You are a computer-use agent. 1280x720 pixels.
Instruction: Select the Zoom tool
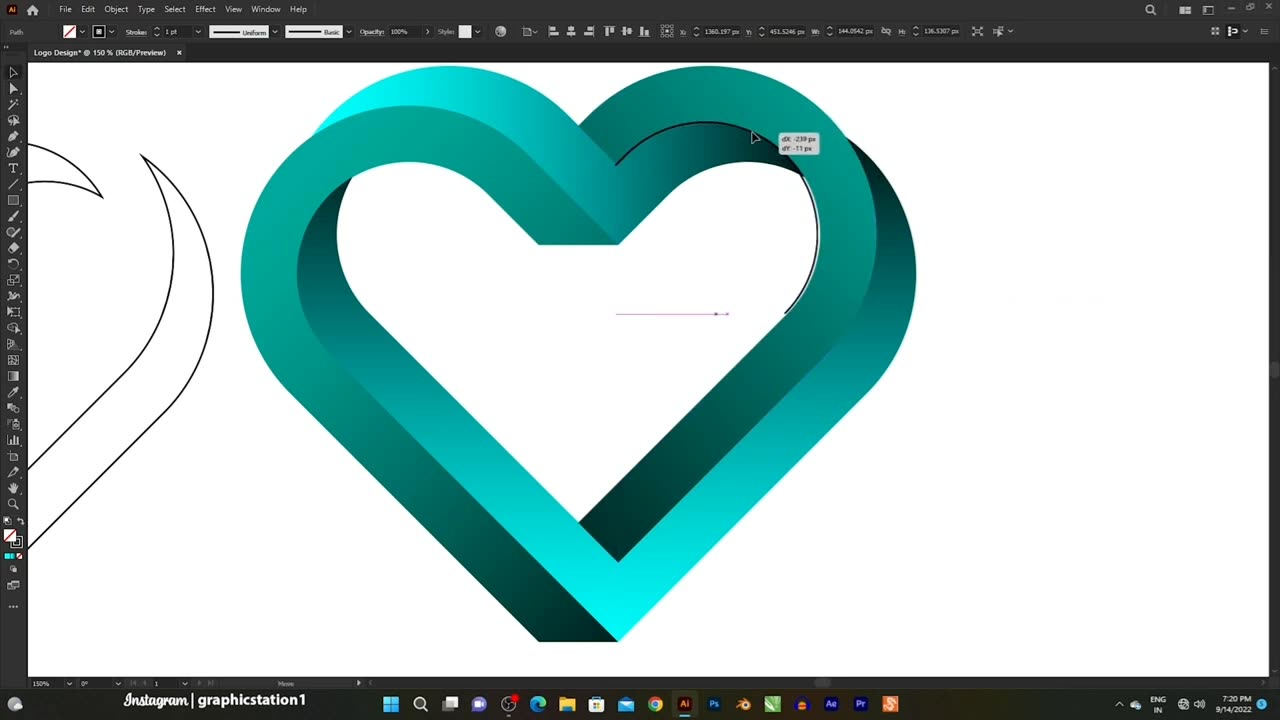[13, 504]
